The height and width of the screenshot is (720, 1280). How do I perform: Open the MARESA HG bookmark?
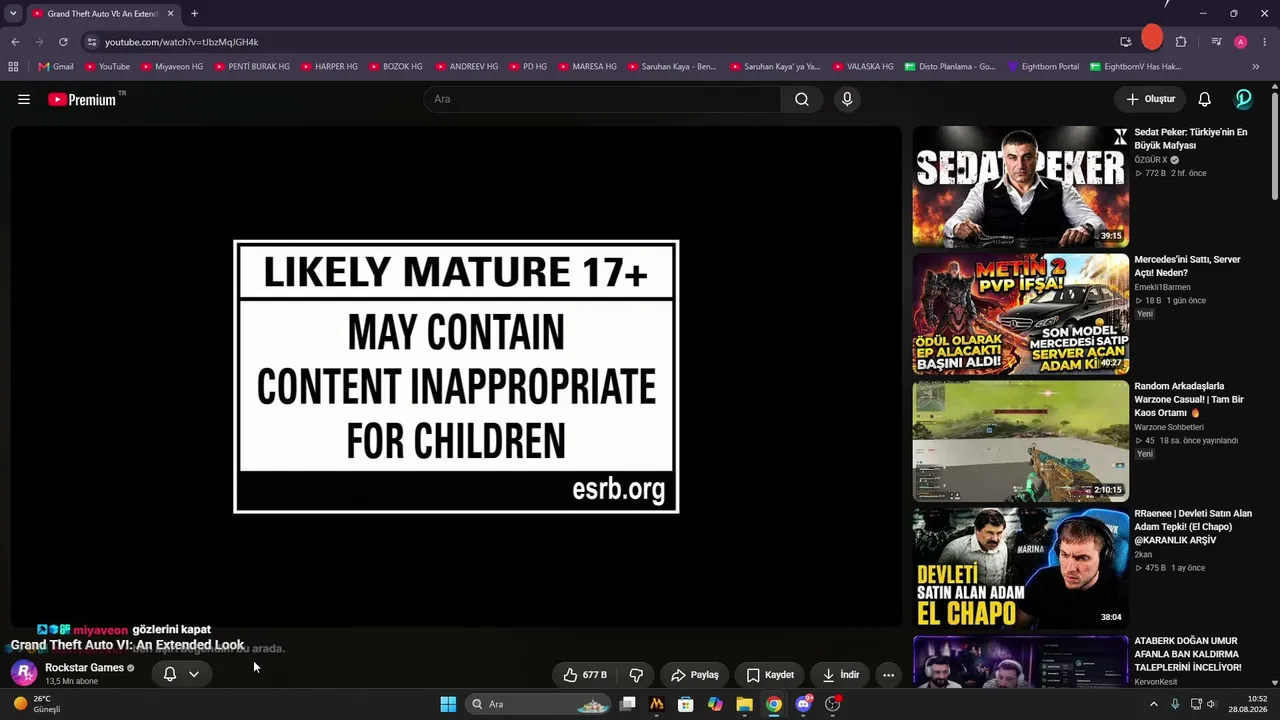click(586, 67)
